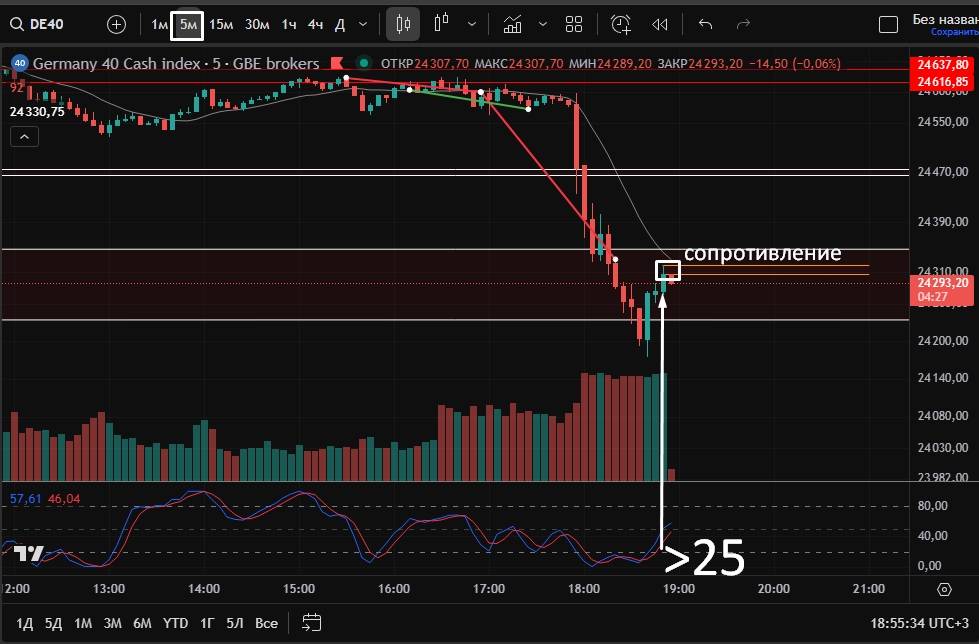Open the DE40 symbol search
Image resolution: width=979 pixels, height=644 pixels.
46,24
